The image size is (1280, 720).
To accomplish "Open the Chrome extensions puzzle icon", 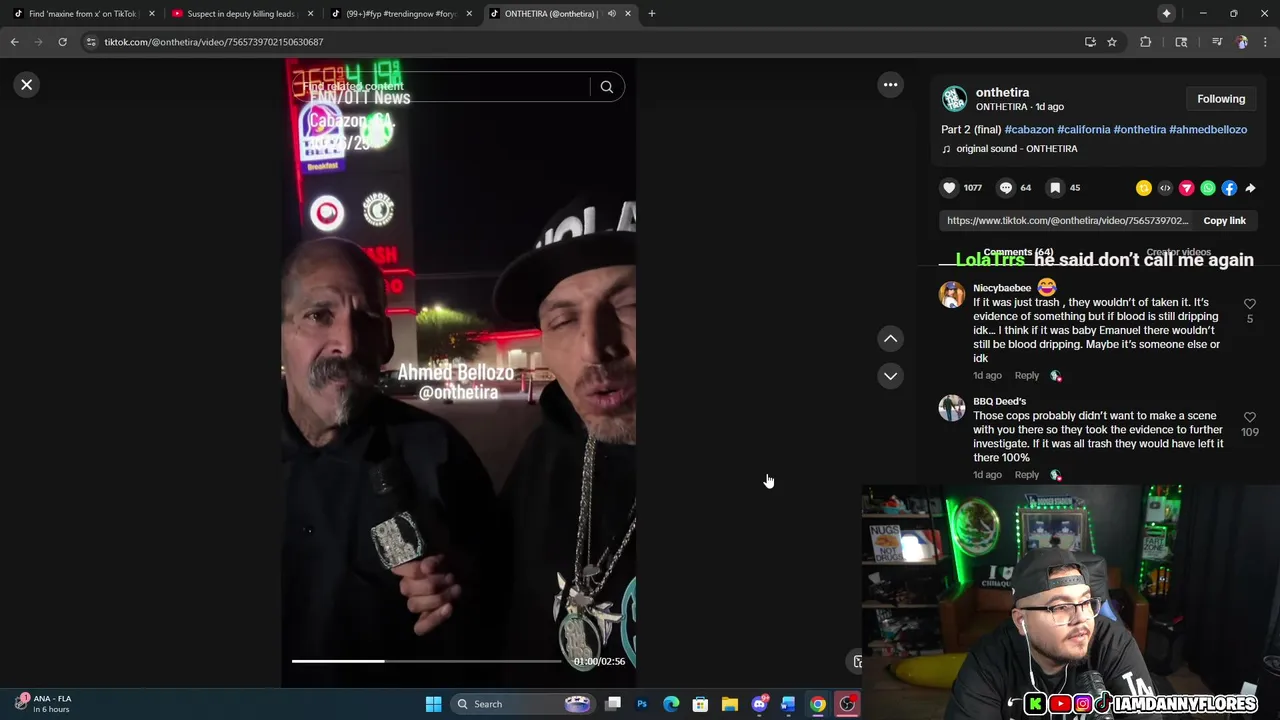I will pyautogui.click(x=1146, y=42).
